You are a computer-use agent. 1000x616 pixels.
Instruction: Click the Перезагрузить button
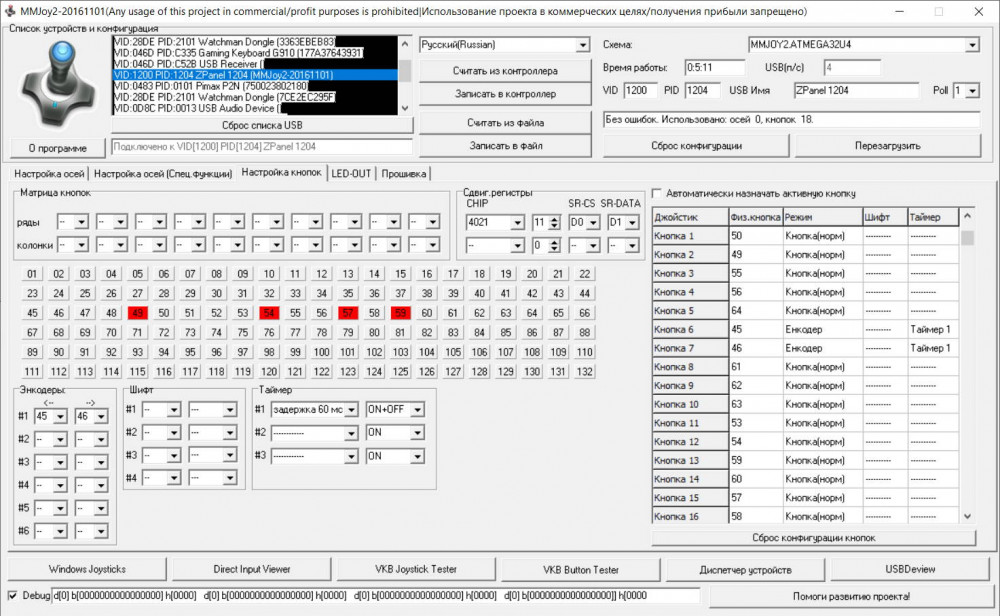click(x=887, y=145)
